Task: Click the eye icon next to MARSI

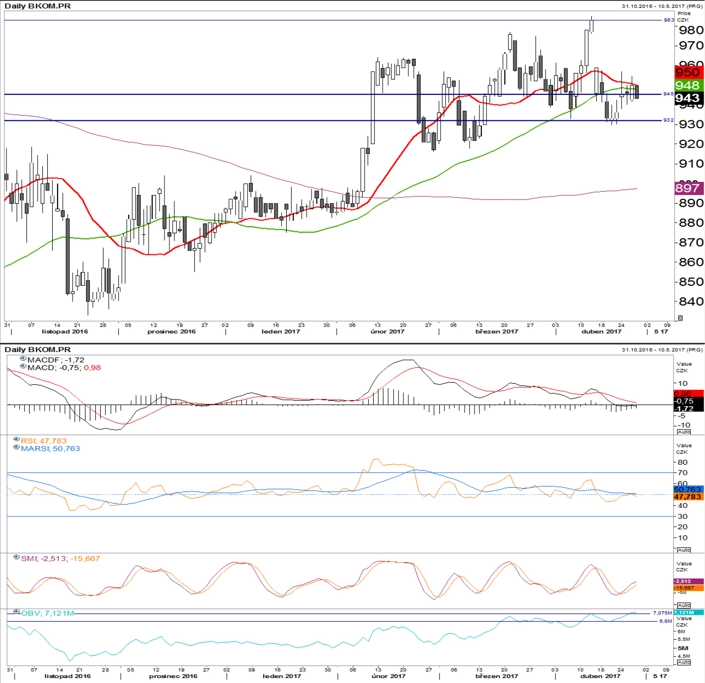Action: [x=17, y=447]
